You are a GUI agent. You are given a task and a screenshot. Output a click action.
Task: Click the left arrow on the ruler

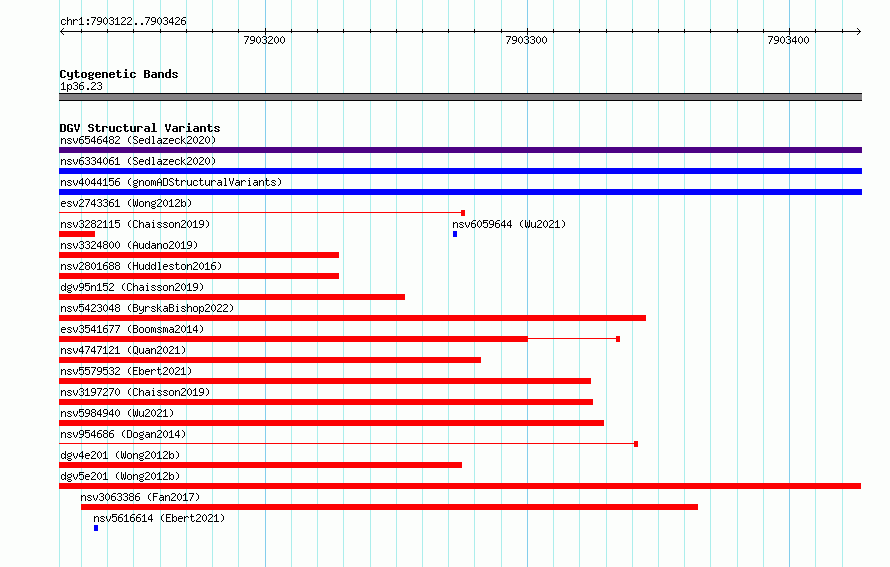tap(62, 31)
